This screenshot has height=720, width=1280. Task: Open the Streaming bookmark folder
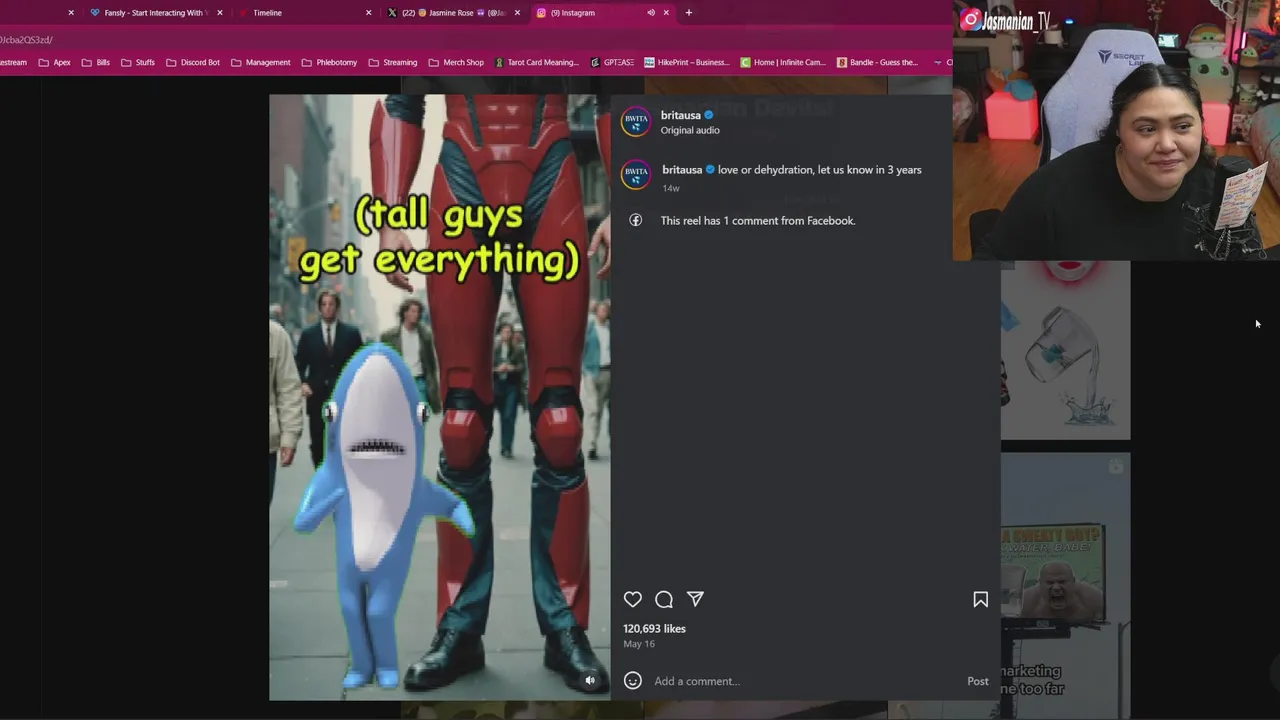pos(392,62)
